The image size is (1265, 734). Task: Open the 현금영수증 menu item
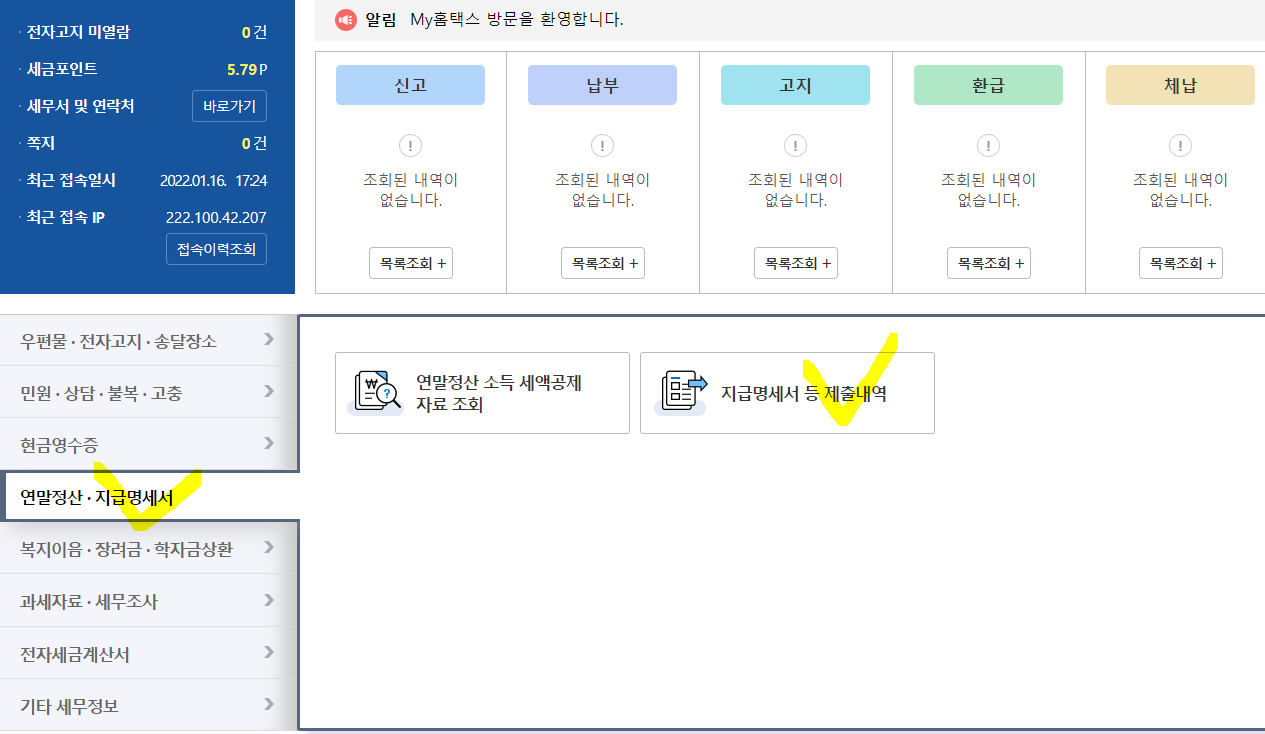point(148,444)
